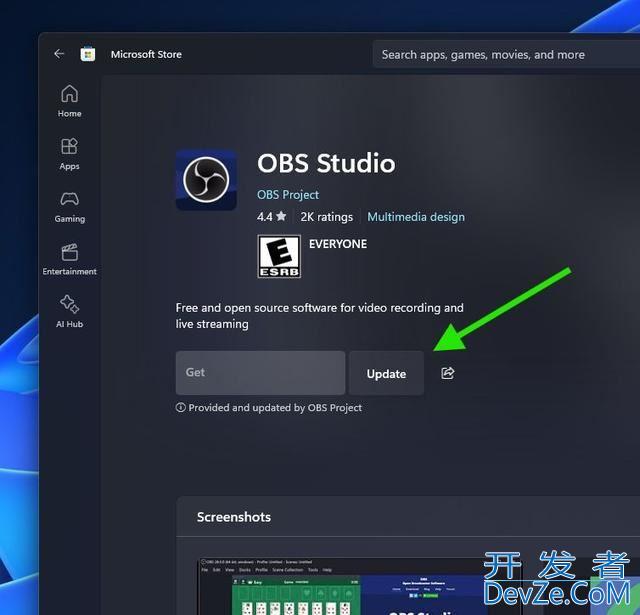
Task: Open the AI Hub section
Action: (69, 311)
